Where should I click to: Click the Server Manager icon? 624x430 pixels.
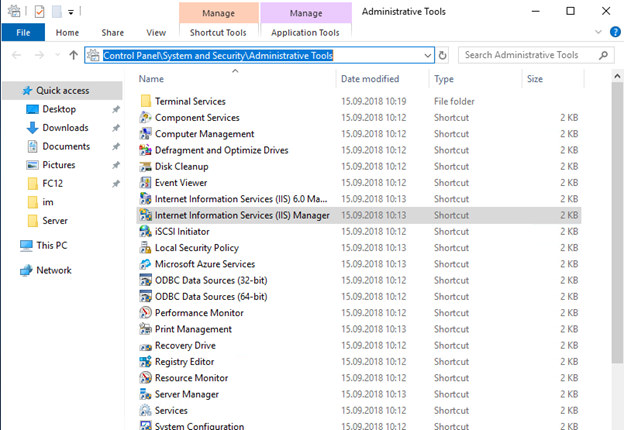tap(146, 394)
